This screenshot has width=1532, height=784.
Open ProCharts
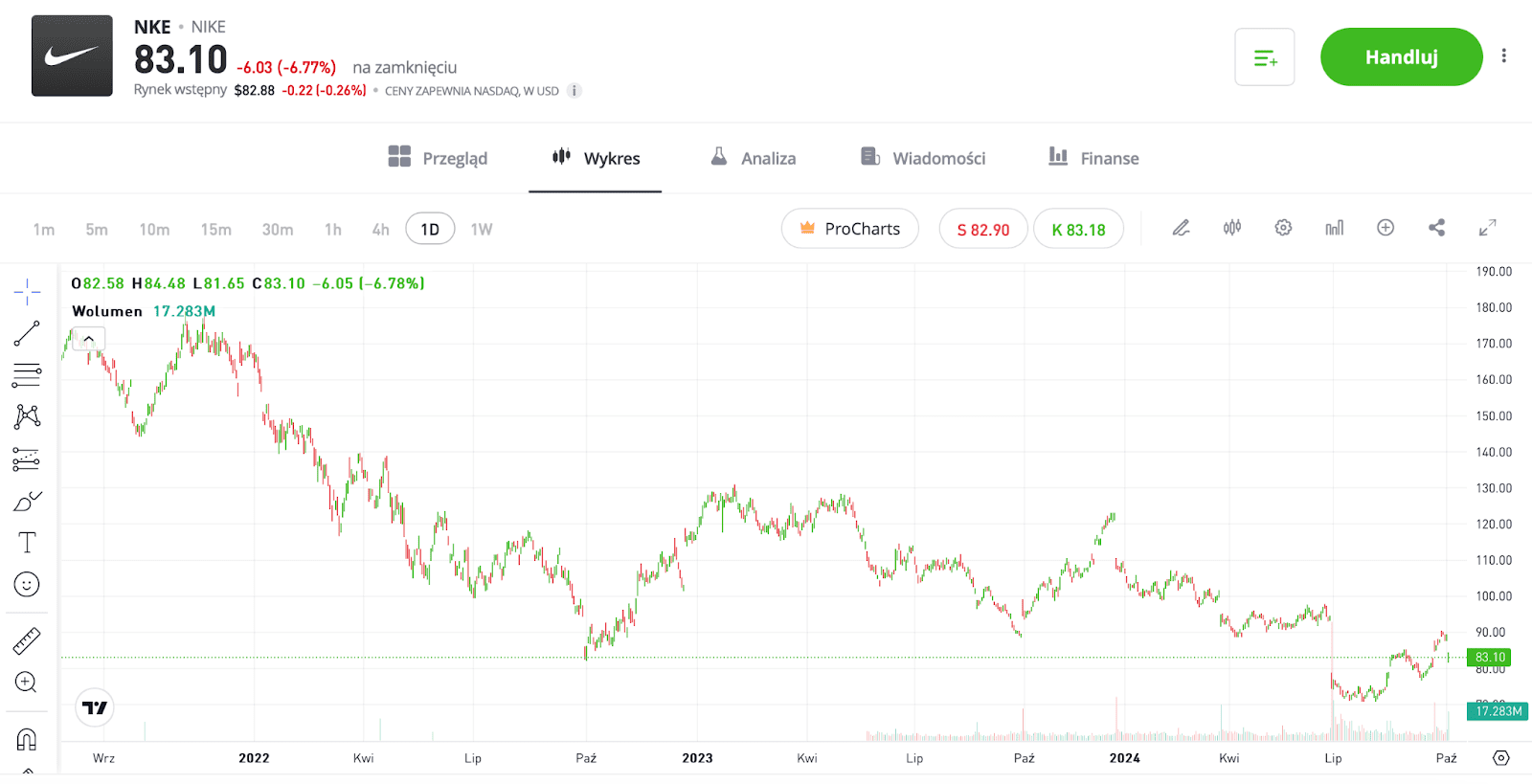[850, 229]
